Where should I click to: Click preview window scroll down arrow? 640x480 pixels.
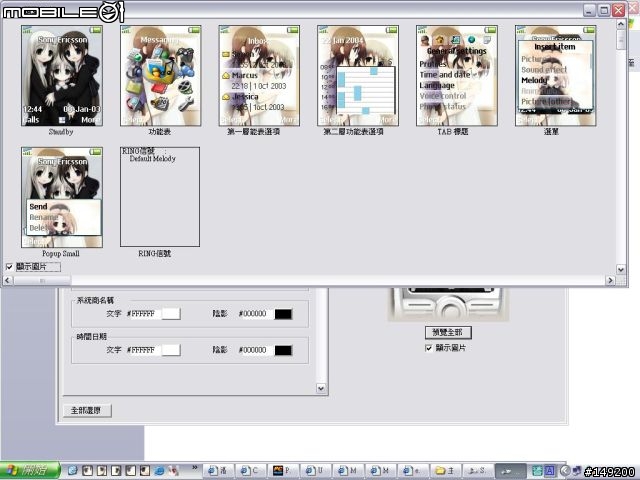click(x=621, y=269)
